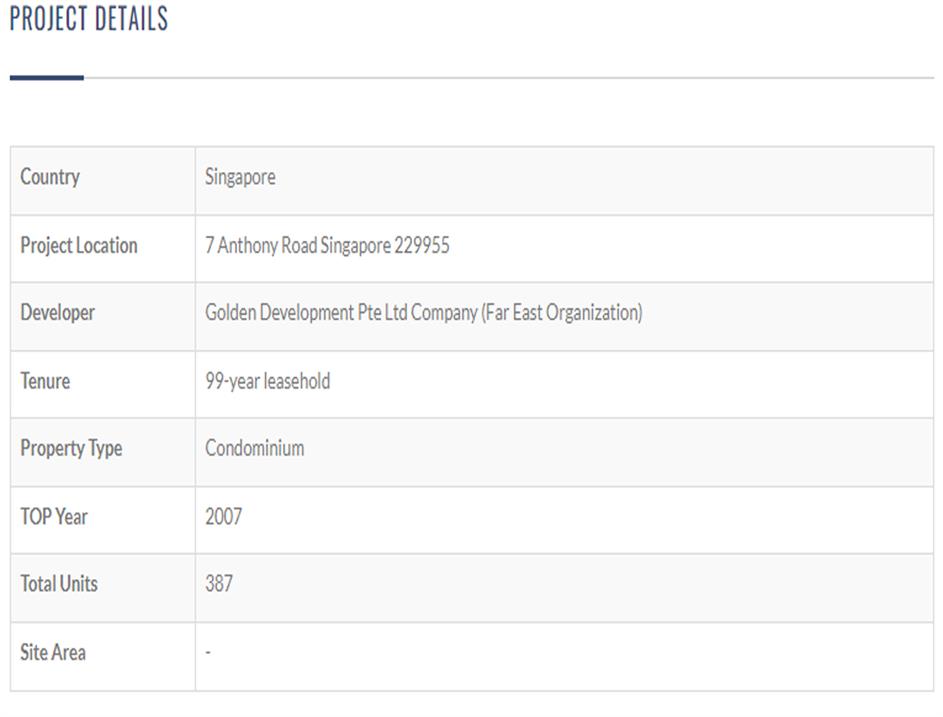Select the Country label cell
The image size is (943, 717).
50,177
